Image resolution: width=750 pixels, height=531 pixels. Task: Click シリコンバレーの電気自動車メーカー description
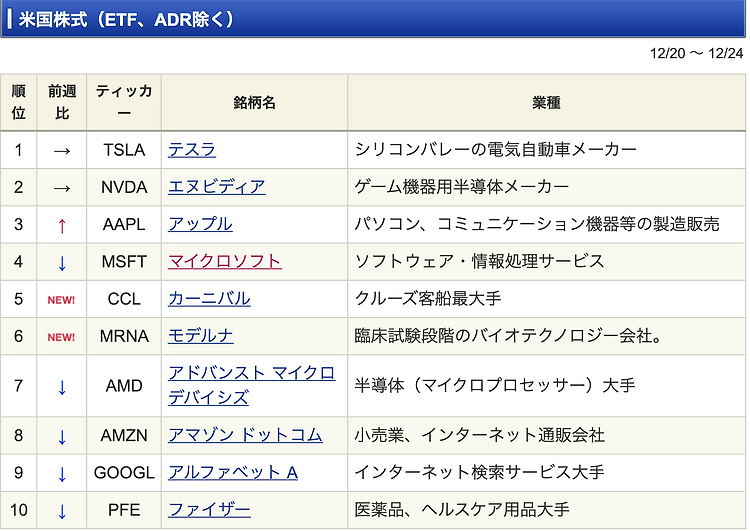click(495, 150)
